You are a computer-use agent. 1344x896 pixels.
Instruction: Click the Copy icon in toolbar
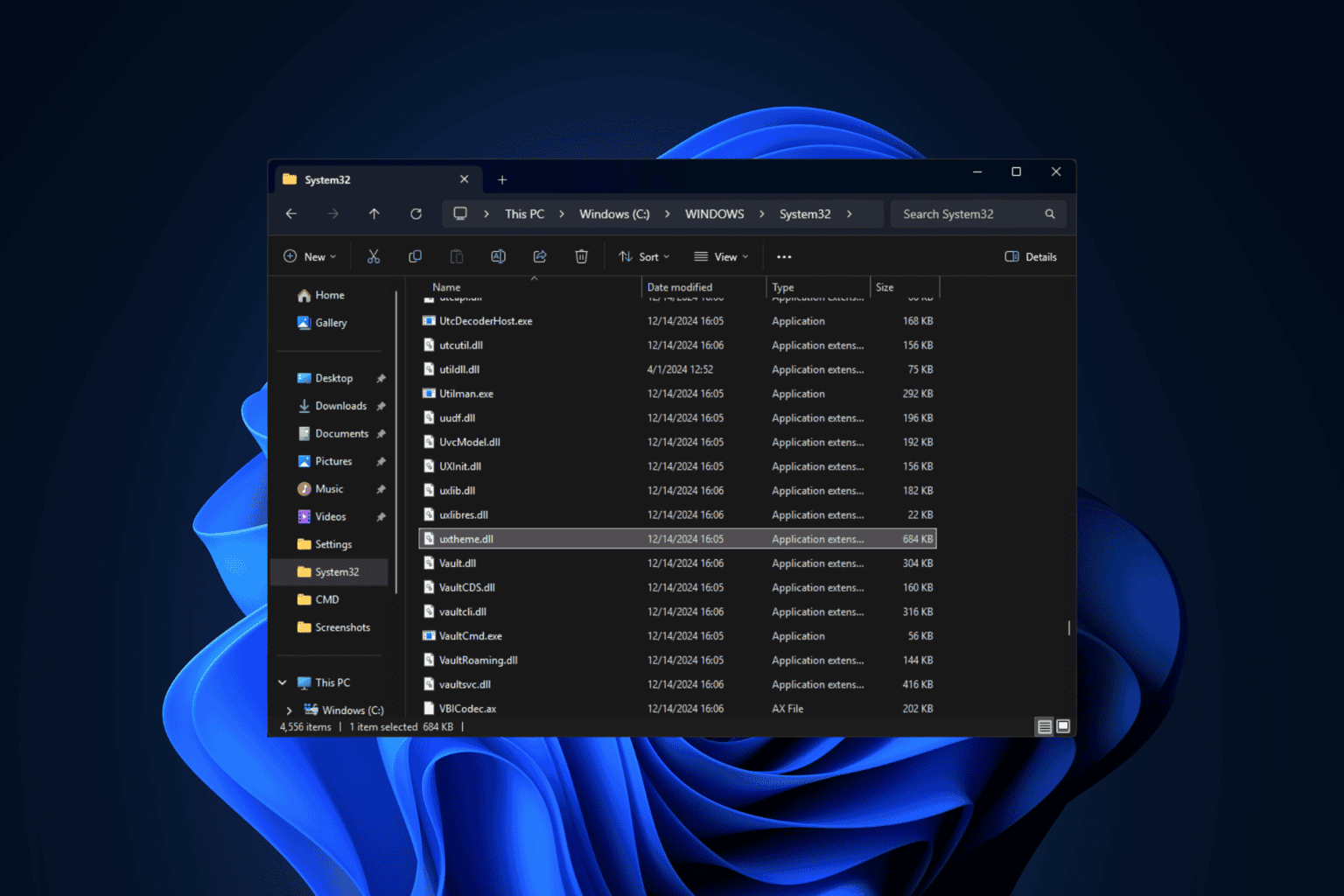[x=415, y=256]
